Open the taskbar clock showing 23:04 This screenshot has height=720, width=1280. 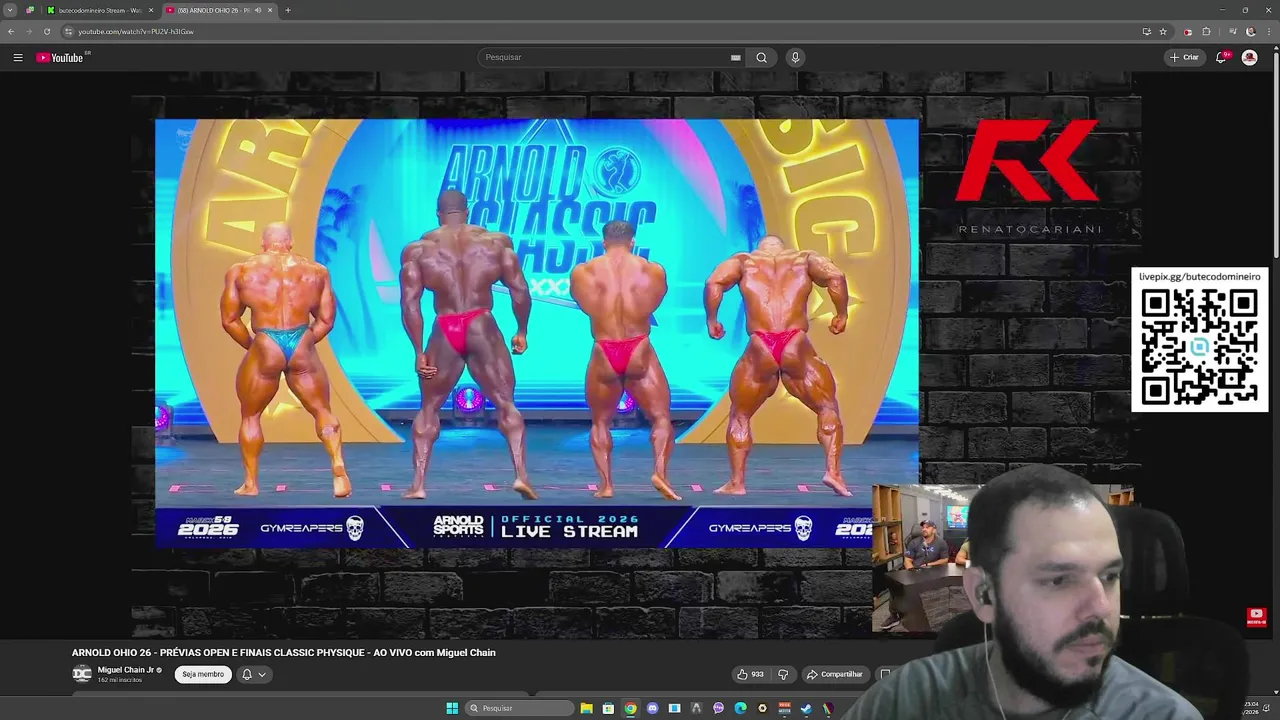1252,708
